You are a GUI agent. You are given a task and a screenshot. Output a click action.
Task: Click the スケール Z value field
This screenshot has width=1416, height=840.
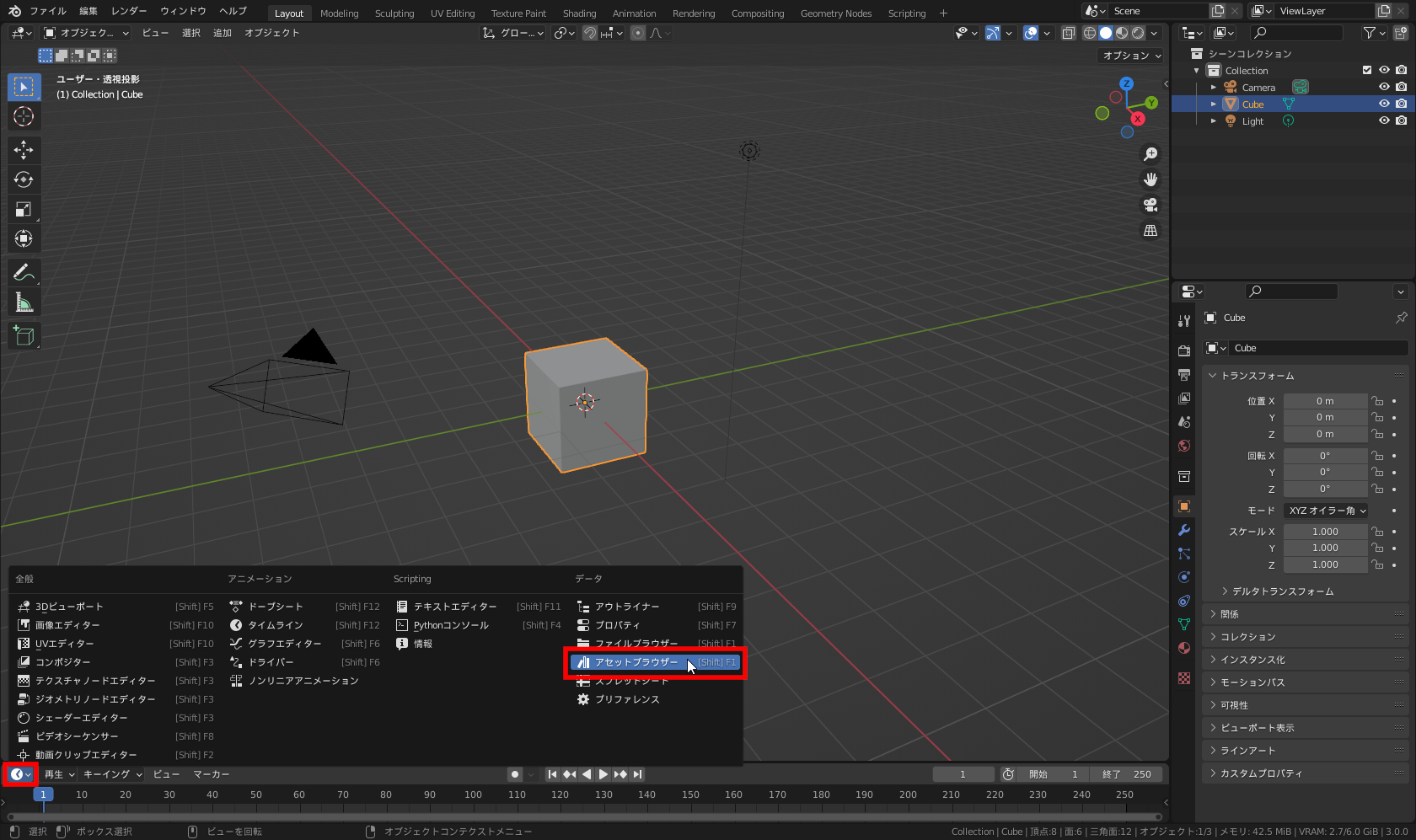1325,564
